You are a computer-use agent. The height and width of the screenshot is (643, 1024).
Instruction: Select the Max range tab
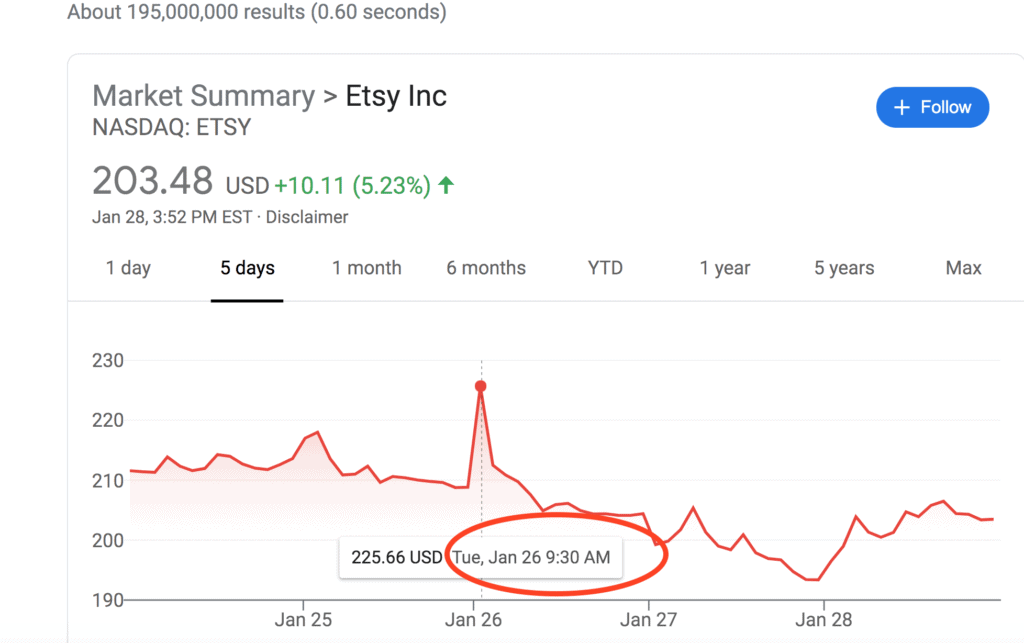[963, 268]
